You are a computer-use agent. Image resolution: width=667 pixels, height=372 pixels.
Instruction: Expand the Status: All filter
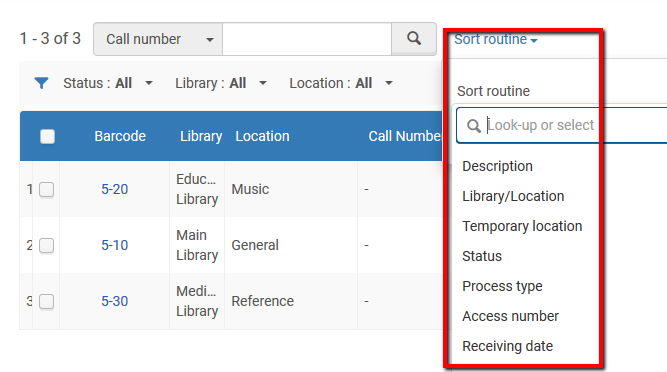[108, 83]
